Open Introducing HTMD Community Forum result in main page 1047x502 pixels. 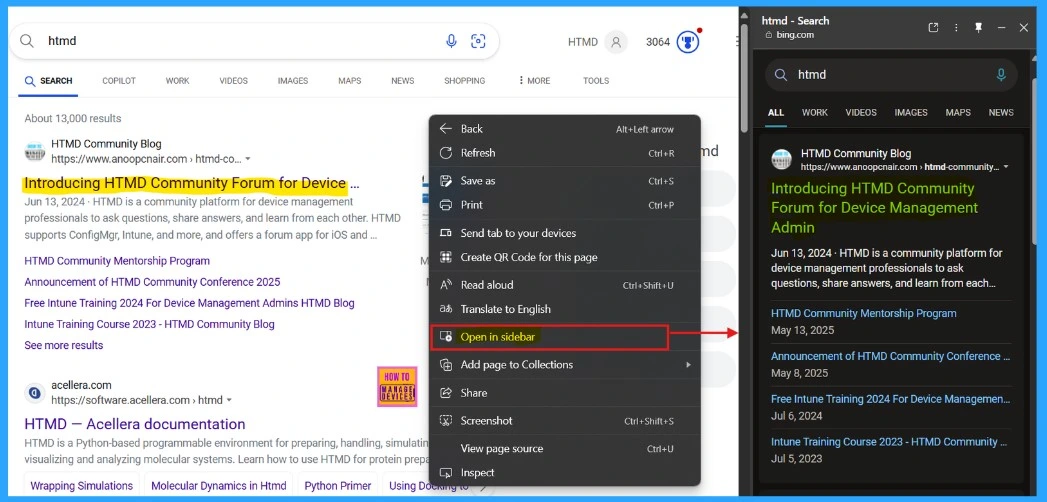pyautogui.click(x=191, y=184)
